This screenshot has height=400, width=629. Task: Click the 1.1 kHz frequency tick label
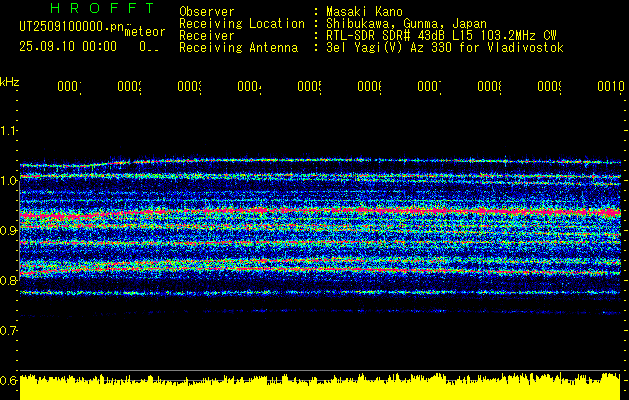(9, 130)
